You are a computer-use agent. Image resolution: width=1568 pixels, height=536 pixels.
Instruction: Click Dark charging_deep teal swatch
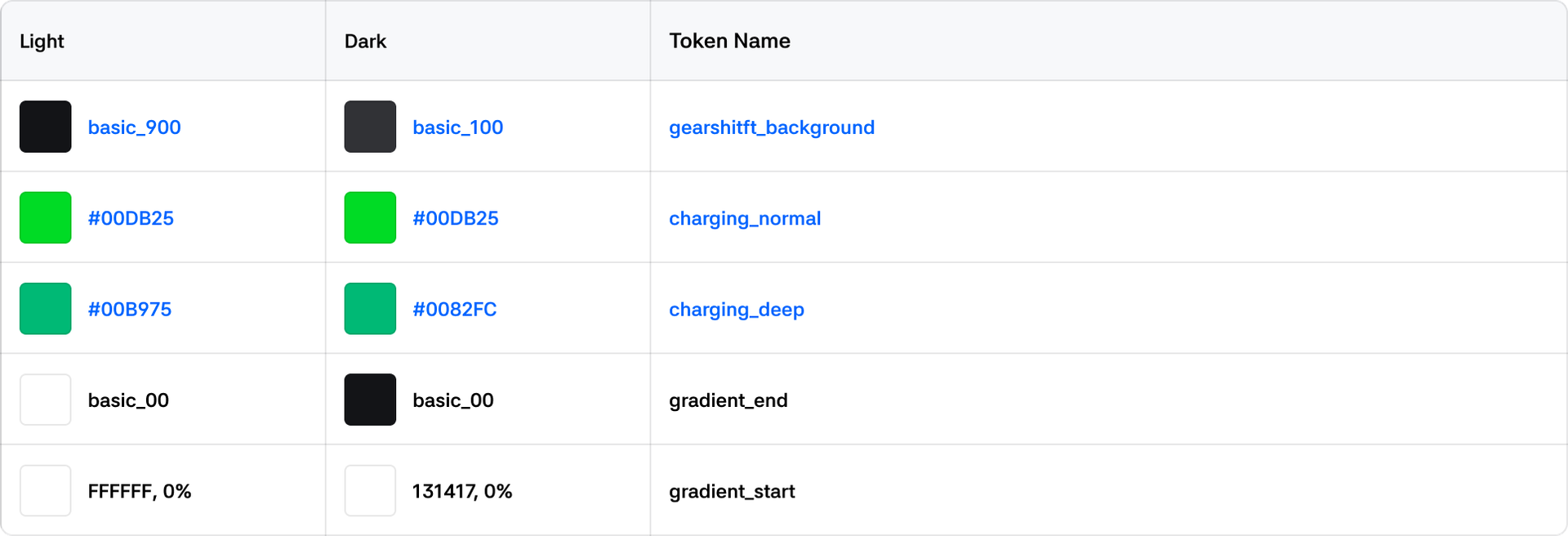[370, 309]
